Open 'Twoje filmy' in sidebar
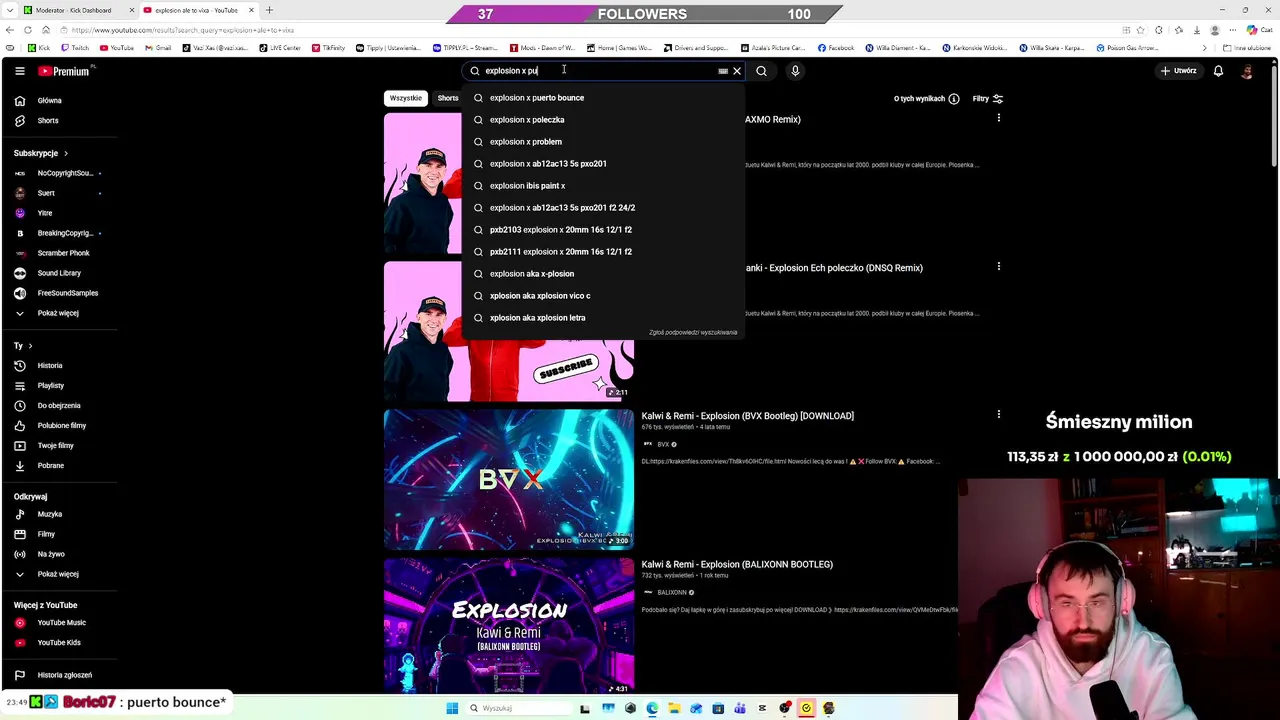The width and height of the screenshot is (1280, 720). 60,446
